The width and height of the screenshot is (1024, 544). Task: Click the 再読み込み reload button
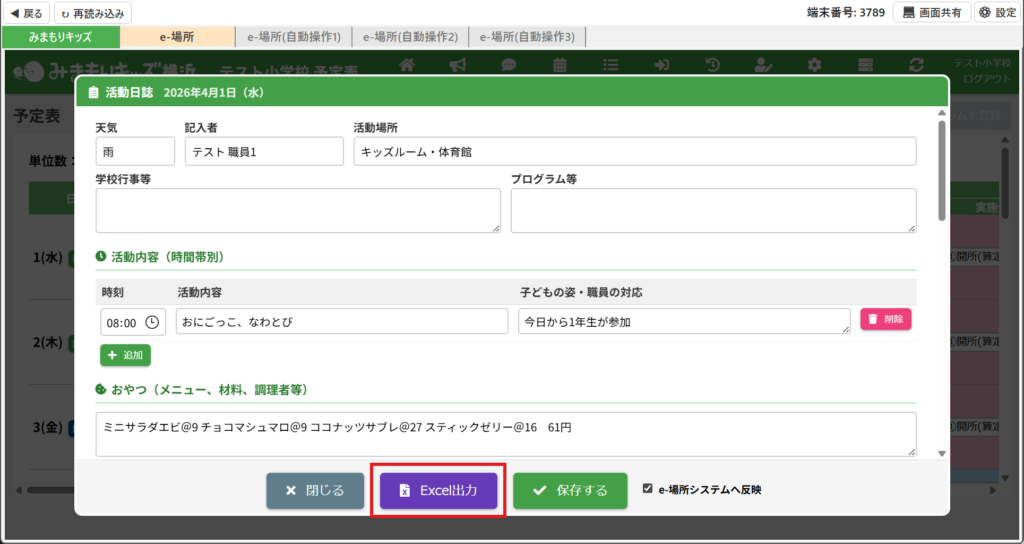pyautogui.click(x=92, y=13)
